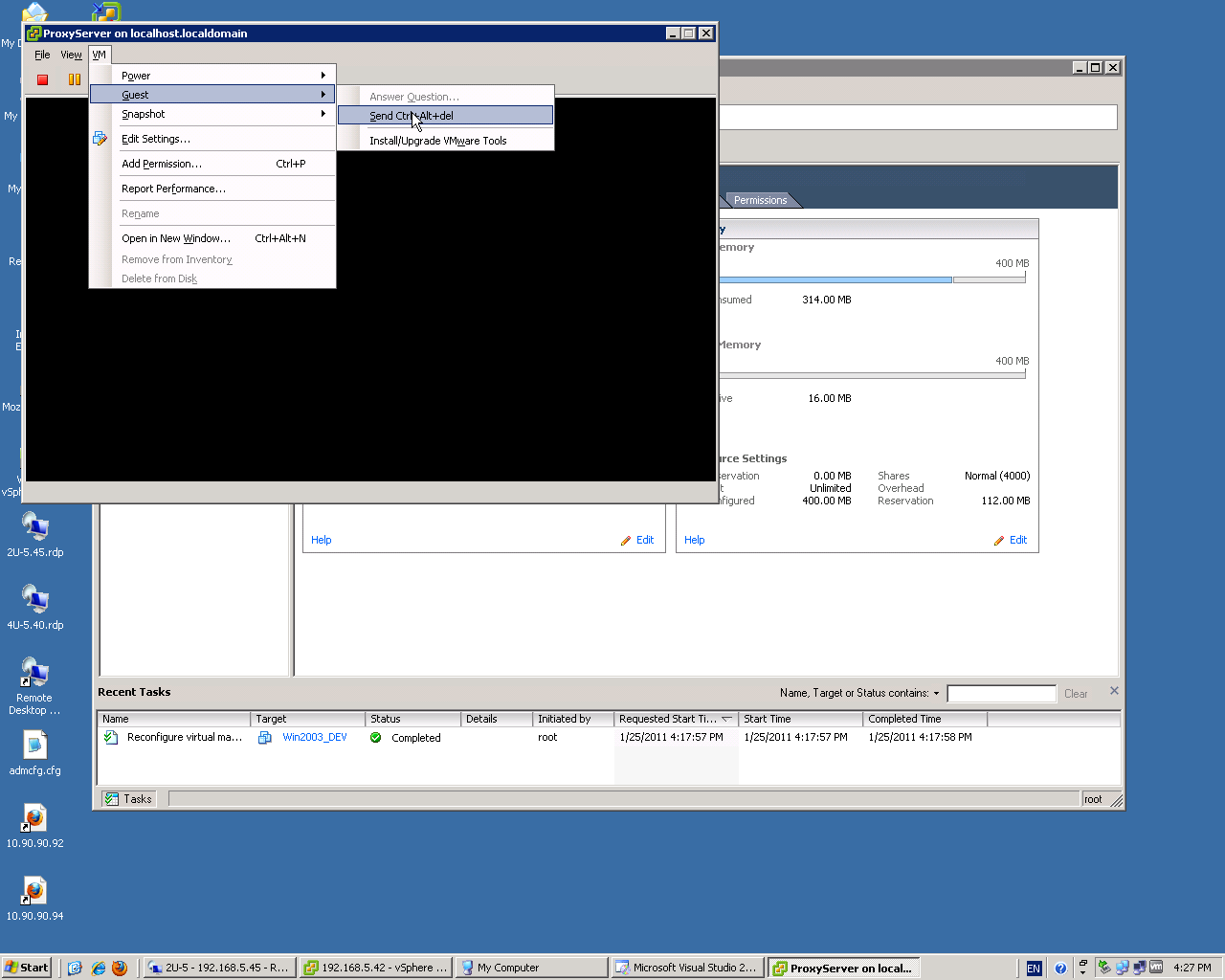Screen dimensions: 1225x980
Task: Click the Win2003_DEV virtual machine icon
Action: coord(265,738)
